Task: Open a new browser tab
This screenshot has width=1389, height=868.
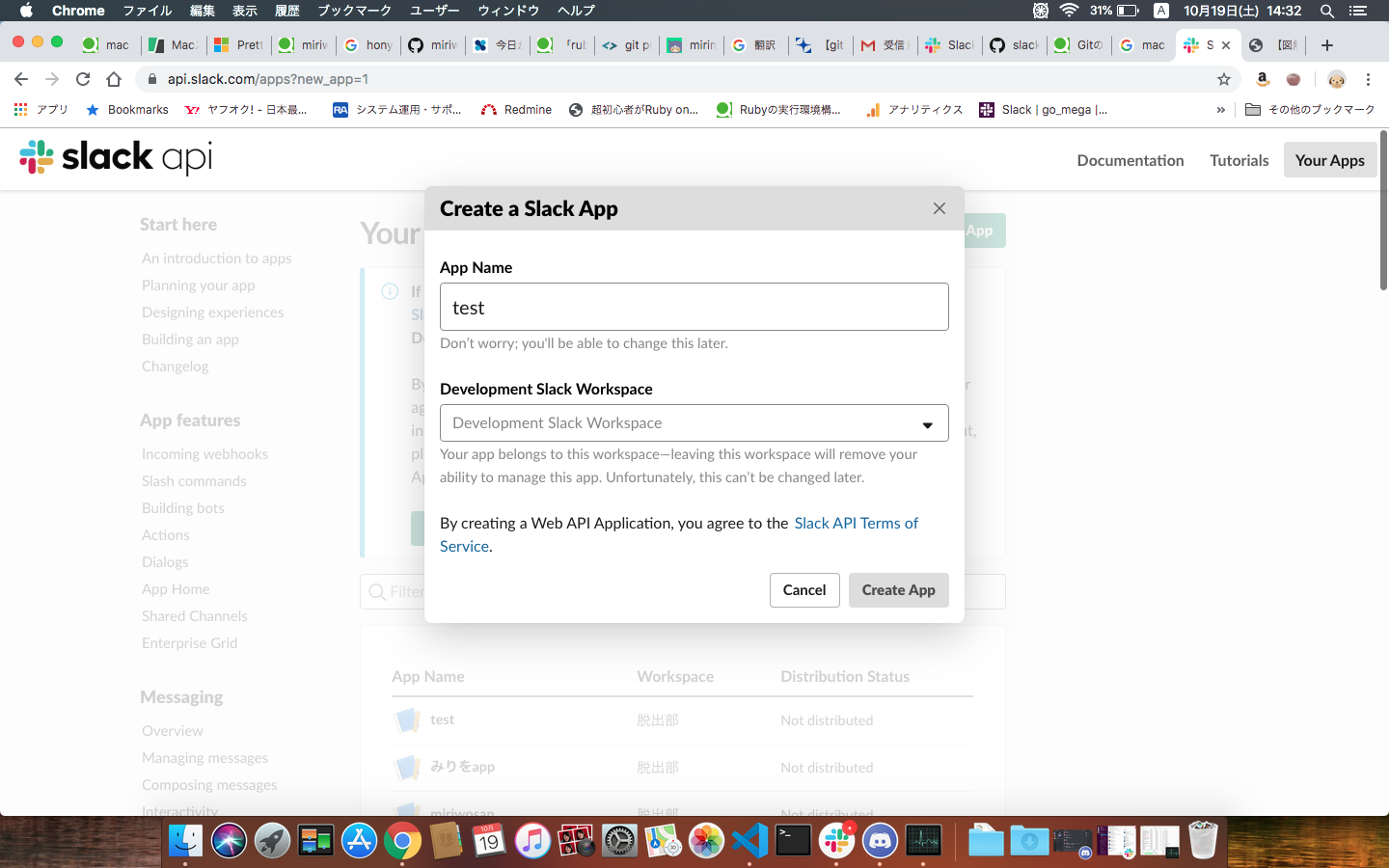Action: click(x=1327, y=45)
